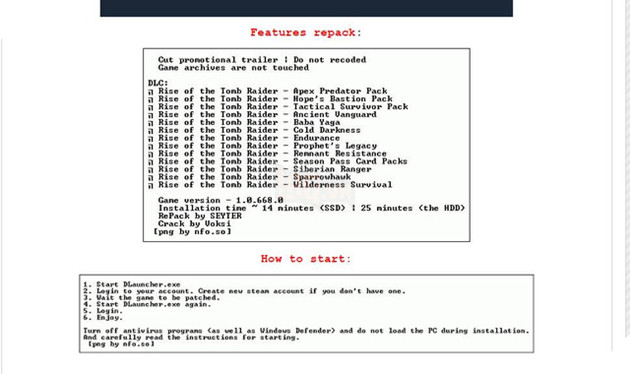The image size is (630, 374).
Task: Select the Tactical Survivor Pack row
Action: point(278,106)
